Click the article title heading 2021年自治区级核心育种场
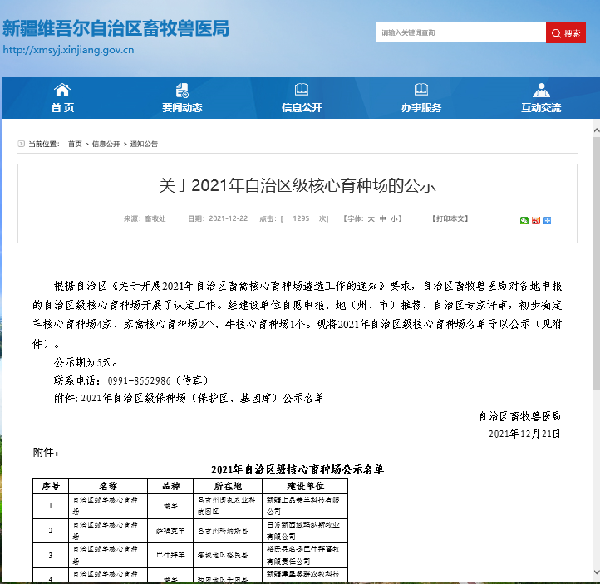 coord(297,186)
